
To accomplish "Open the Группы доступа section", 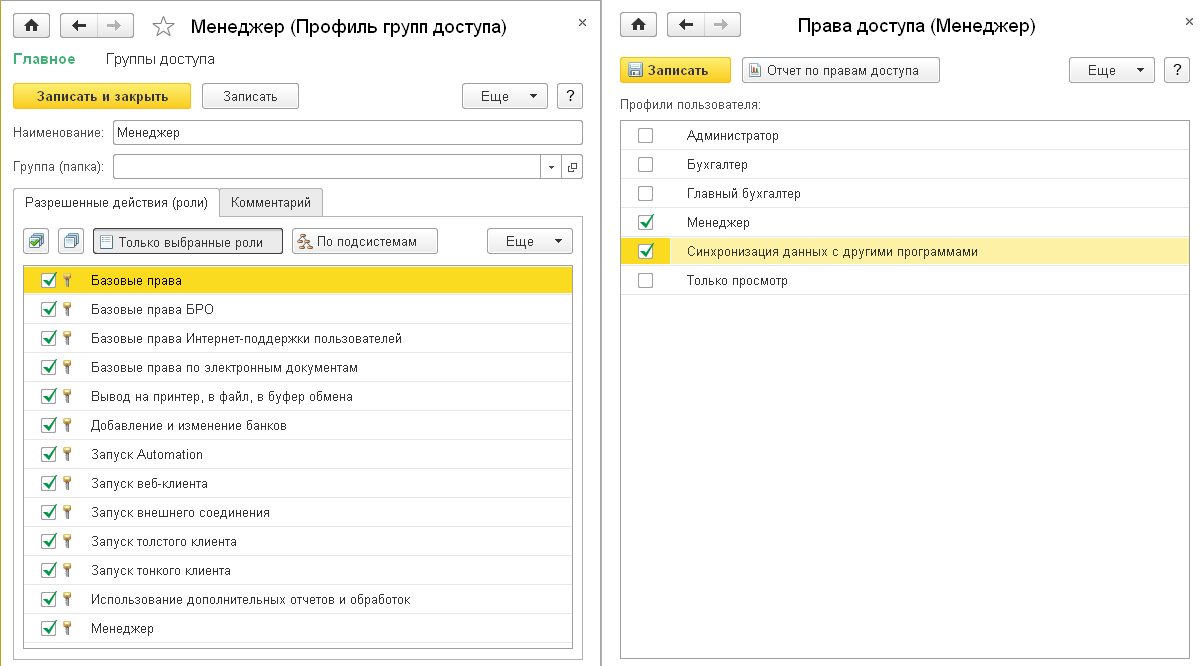I will [x=160, y=59].
